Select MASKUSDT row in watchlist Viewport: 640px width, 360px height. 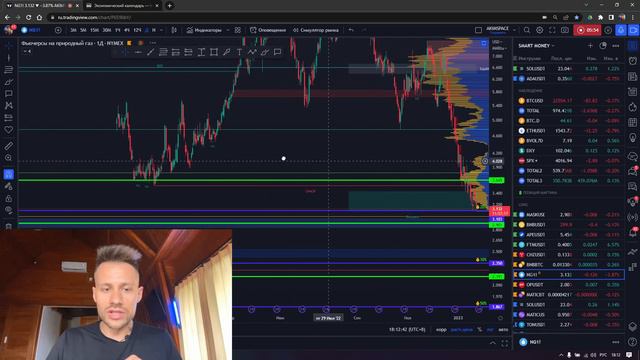pyautogui.click(x=569, y=214)
